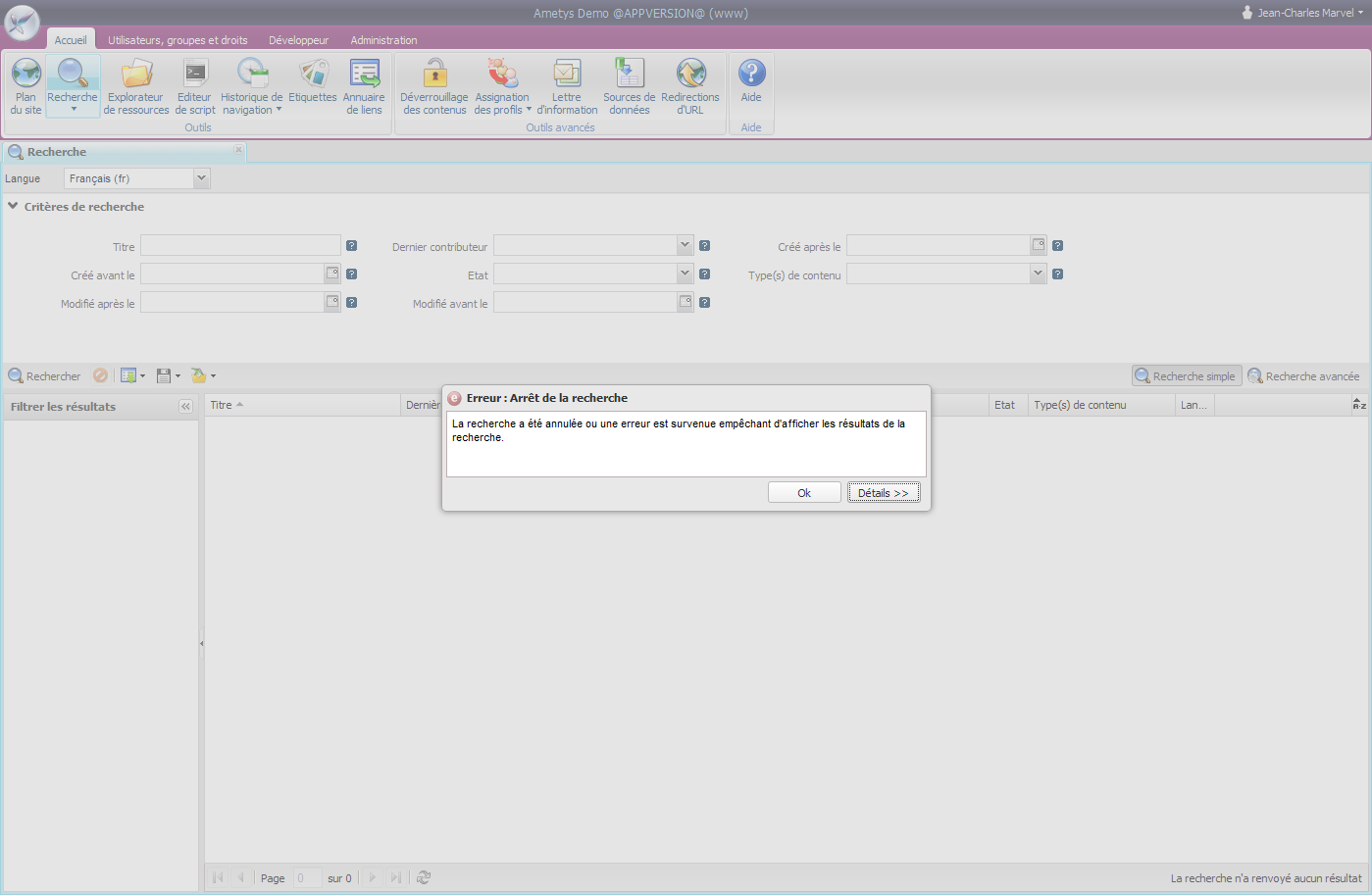Open Annuaire de liens
The image size is (1372, 895).
point(364,86)
